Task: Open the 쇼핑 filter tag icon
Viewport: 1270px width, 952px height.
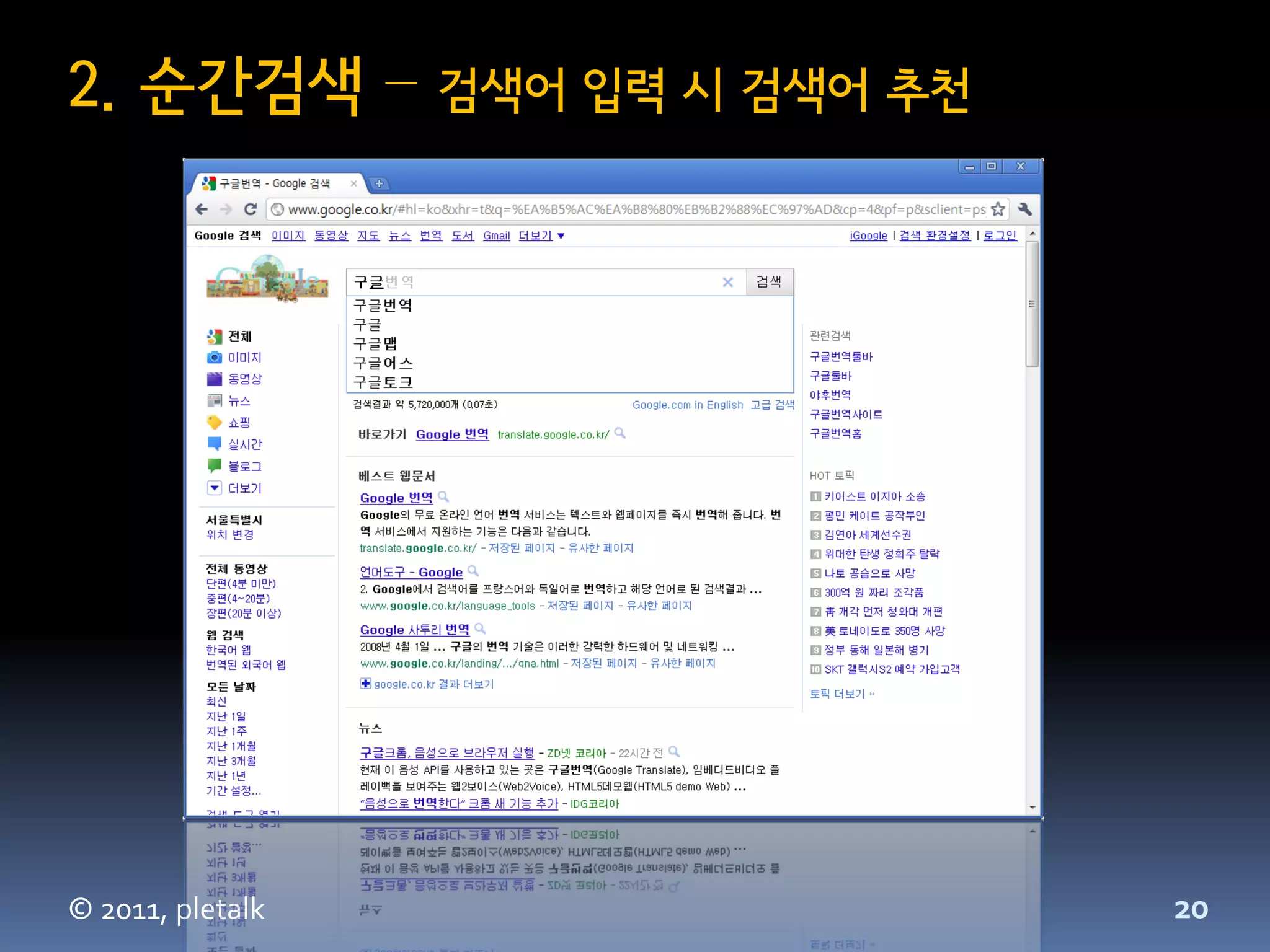Action: point(215,422)
